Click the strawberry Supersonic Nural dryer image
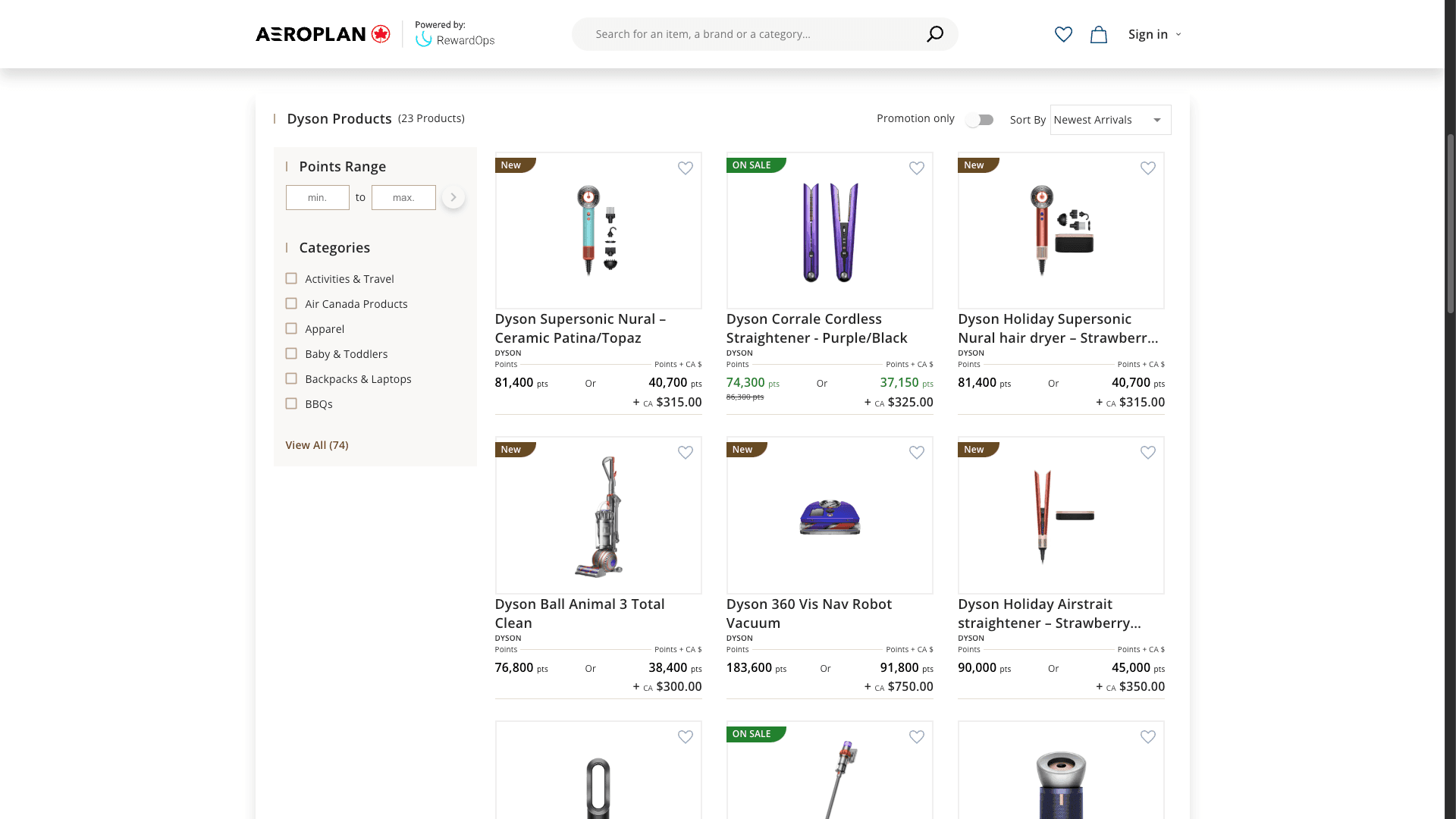The image size is (1456, 819). coord(1061,231)
